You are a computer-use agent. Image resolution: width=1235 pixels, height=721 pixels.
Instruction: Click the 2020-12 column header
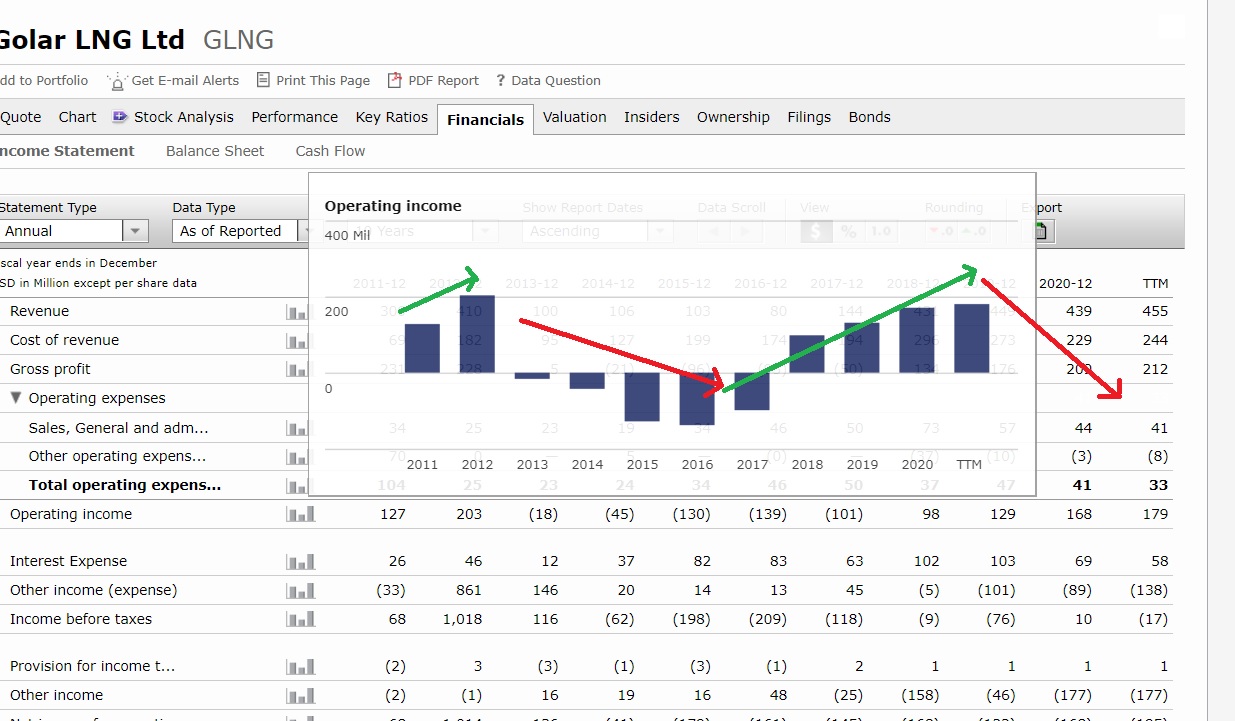tap(1065, 284)
